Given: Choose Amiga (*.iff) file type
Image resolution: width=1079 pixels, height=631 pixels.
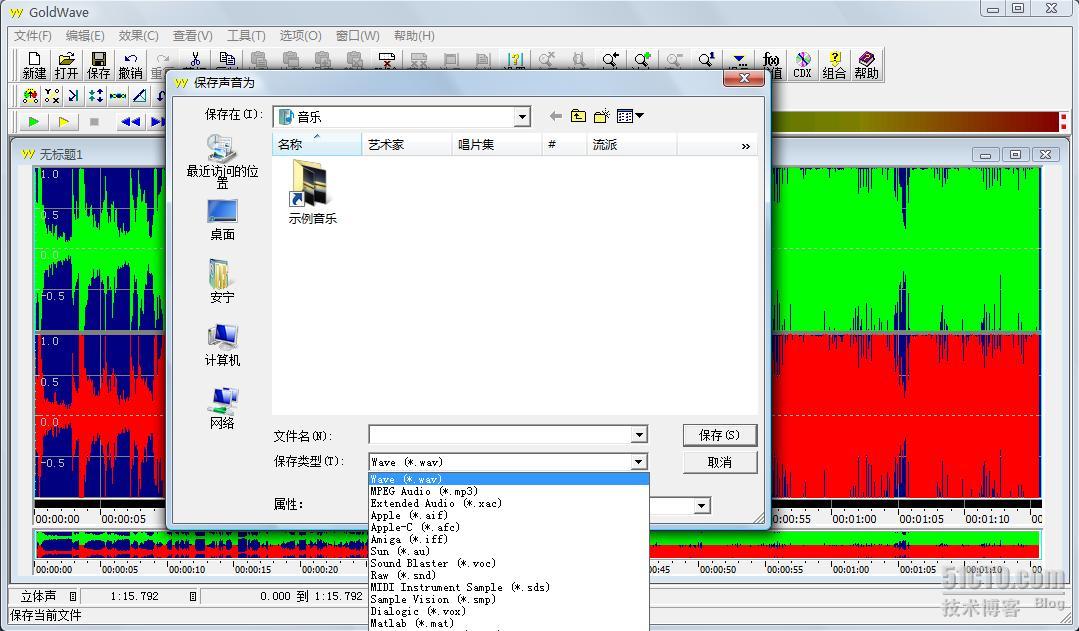Looking at the screenshot, I should click(509, 539).
